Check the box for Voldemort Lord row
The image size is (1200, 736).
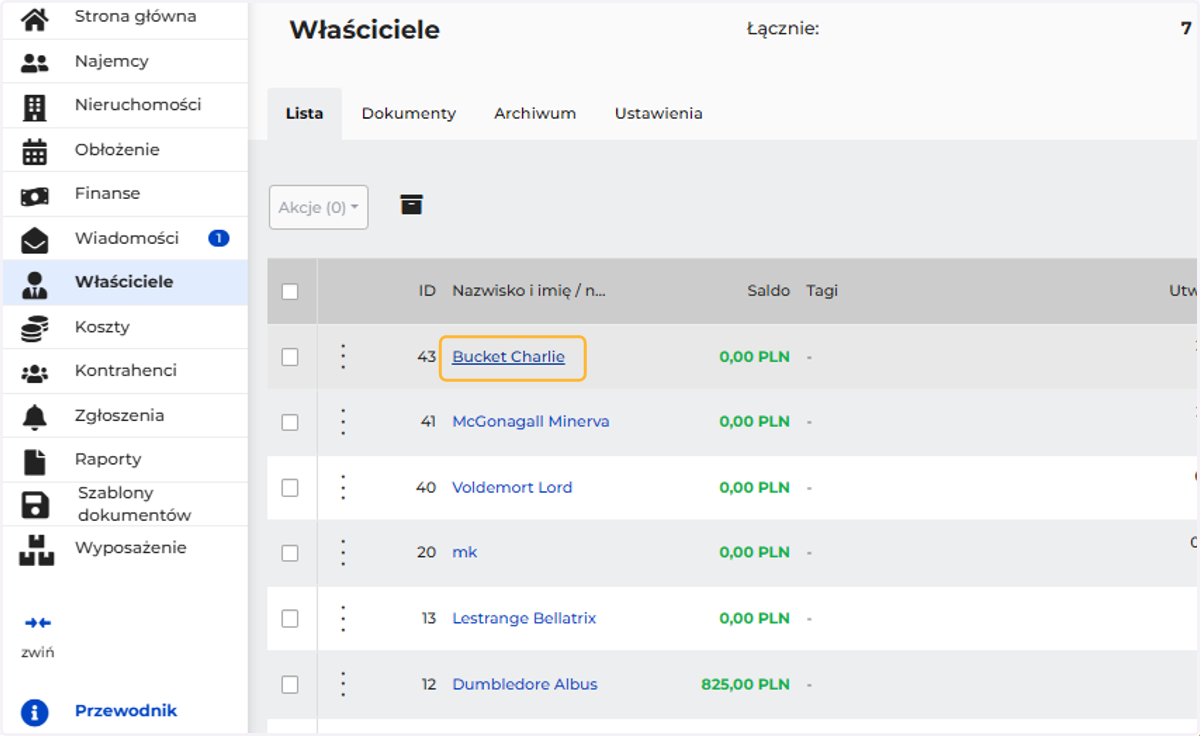coord(290,488)
